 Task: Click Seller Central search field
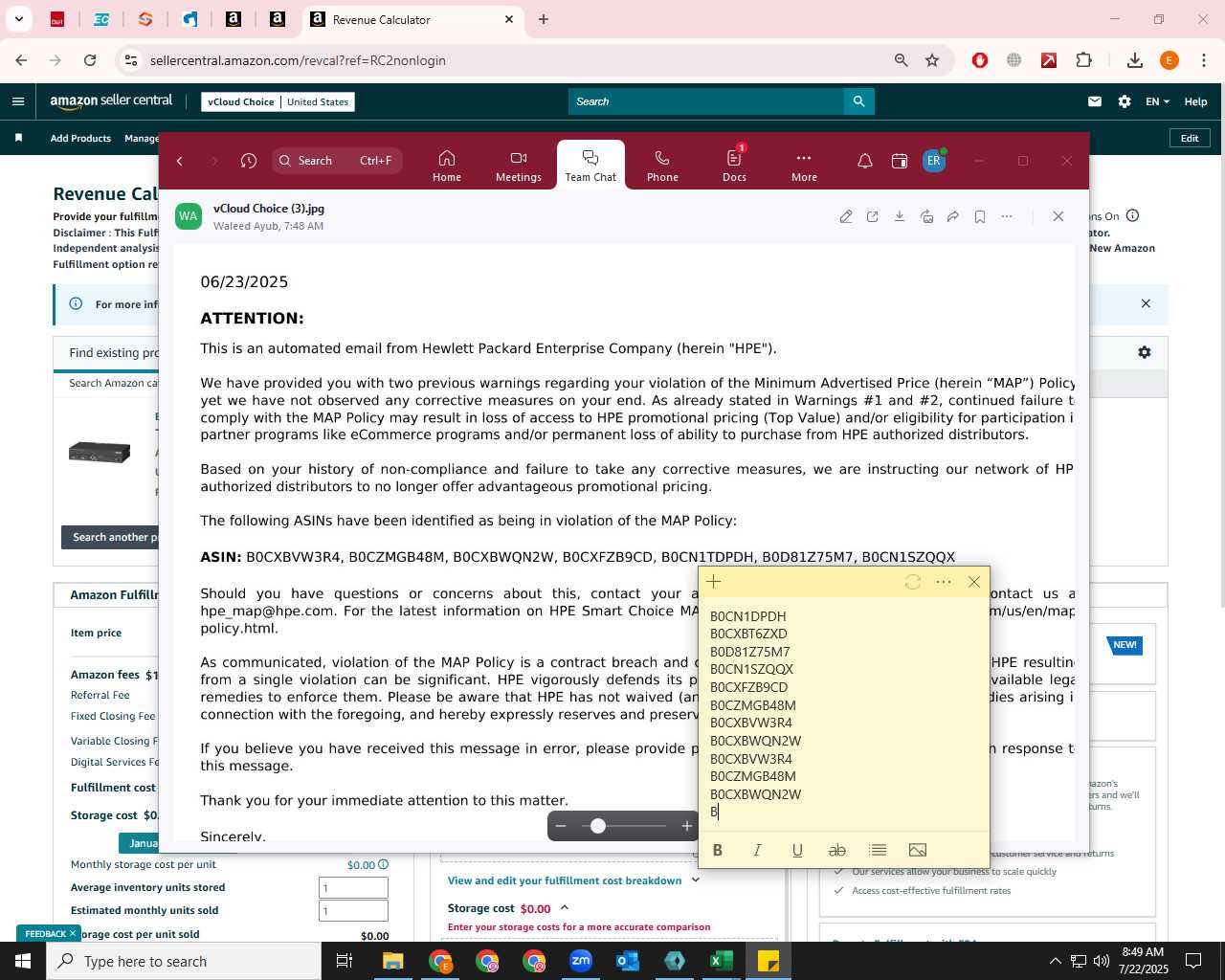pos(706,101)
